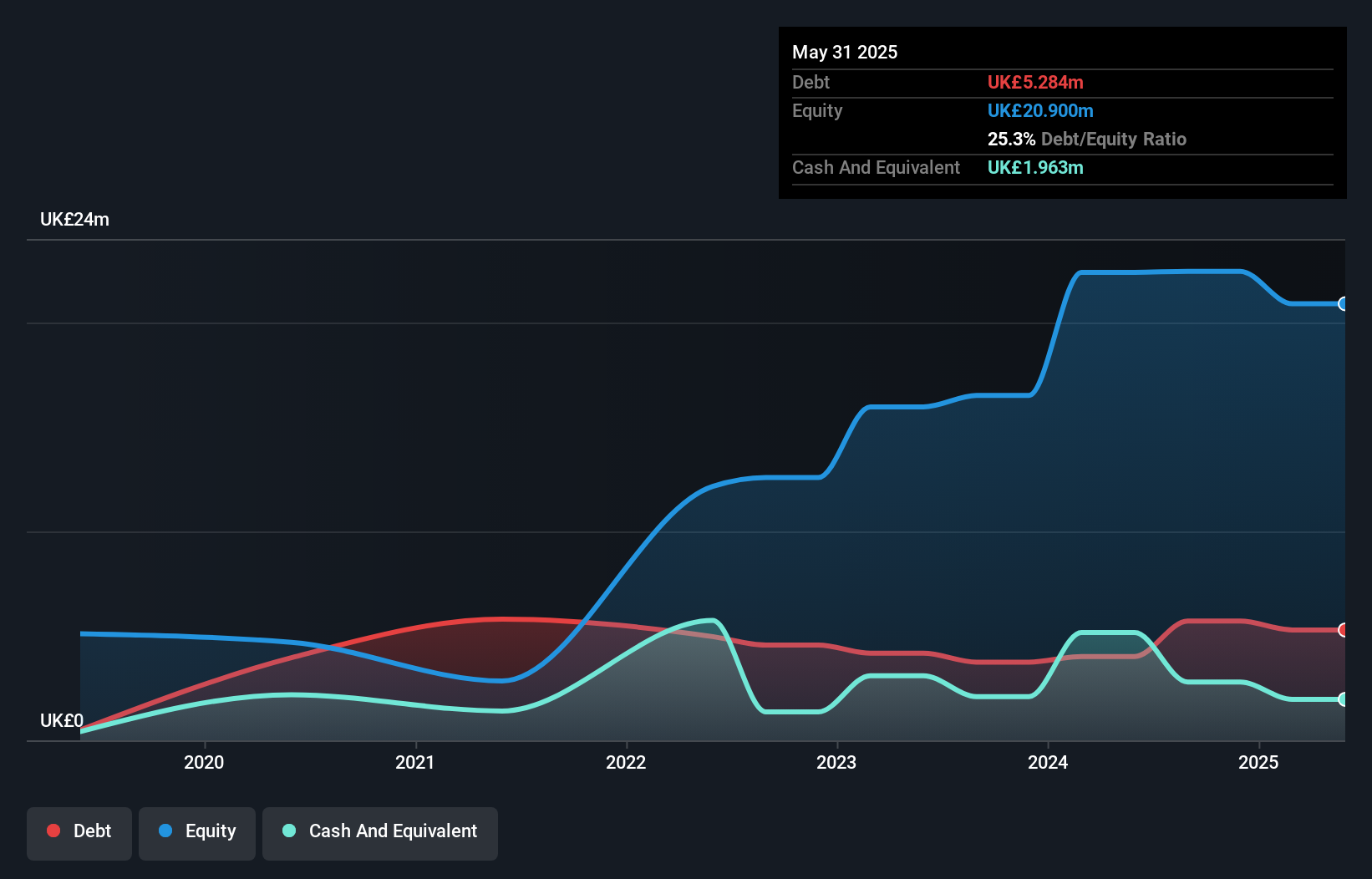The image size is (1372, 879).
Task: Click the red dot beside UK£5.284m Debt value
Action: coord(1035,83)
